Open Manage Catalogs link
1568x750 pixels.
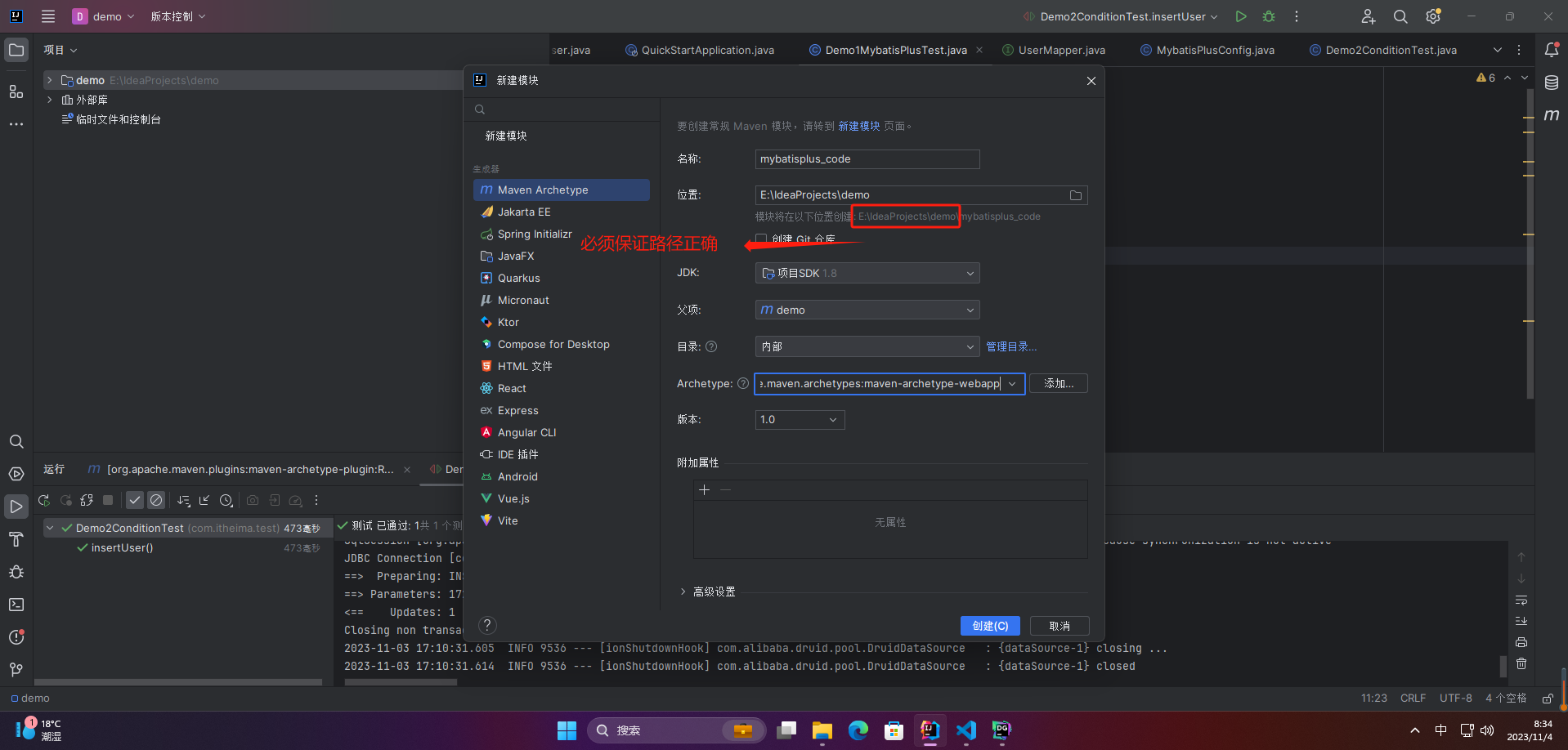[x=1011, y=346]
